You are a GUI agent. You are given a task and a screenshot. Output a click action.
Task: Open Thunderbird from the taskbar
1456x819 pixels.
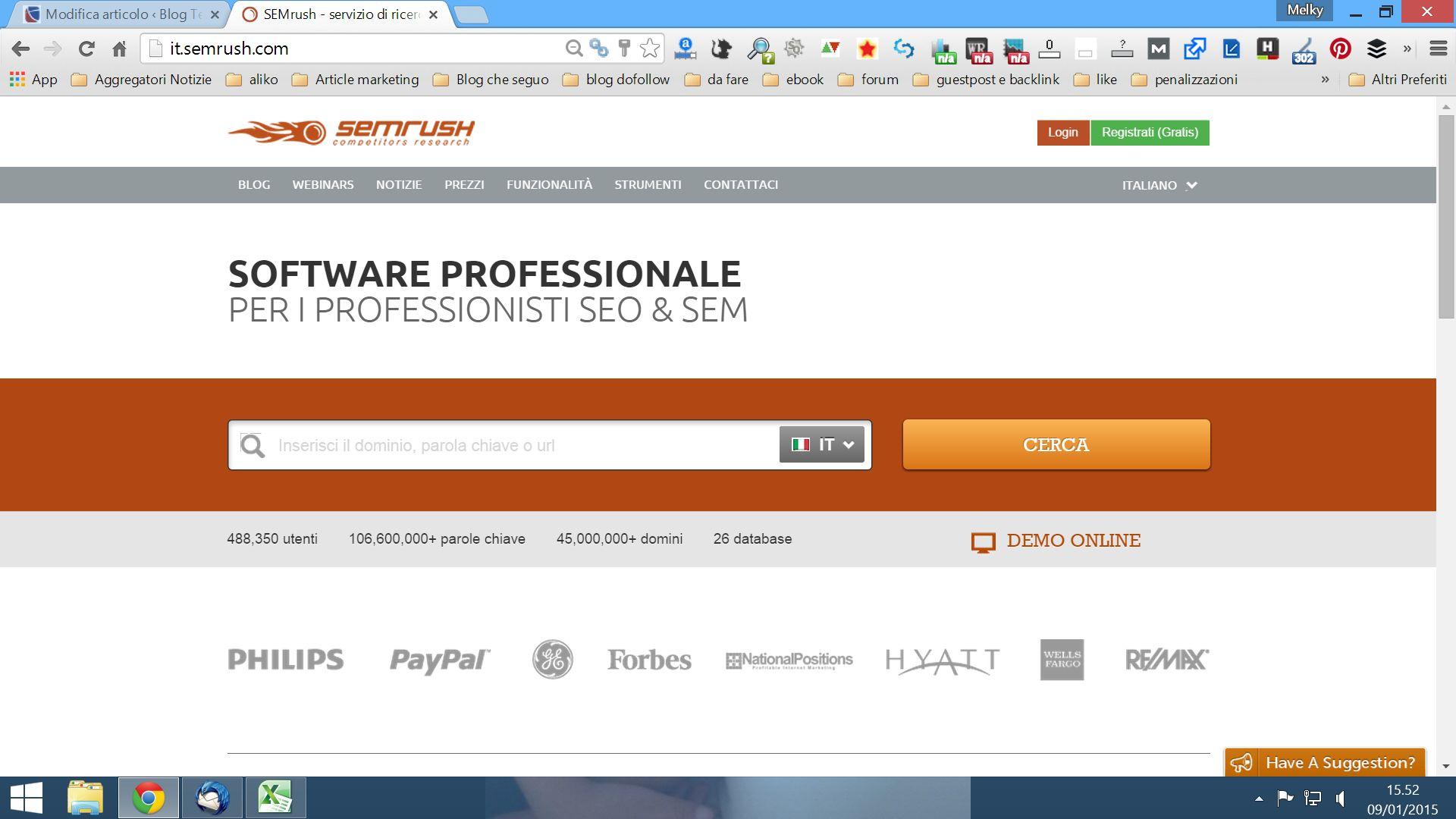(212, 798)
